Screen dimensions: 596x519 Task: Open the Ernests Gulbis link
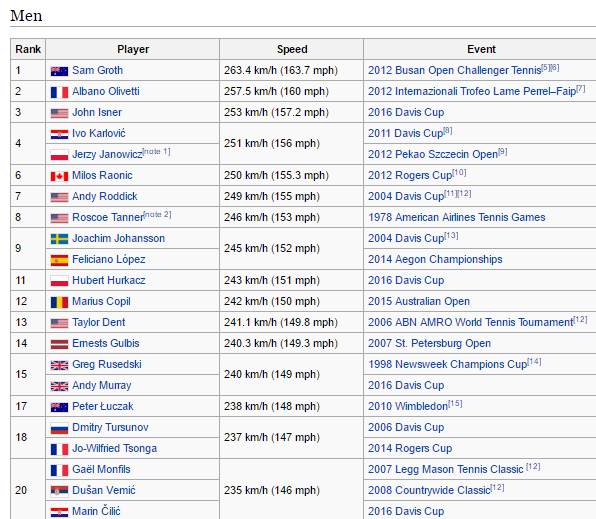click(106, 343)
